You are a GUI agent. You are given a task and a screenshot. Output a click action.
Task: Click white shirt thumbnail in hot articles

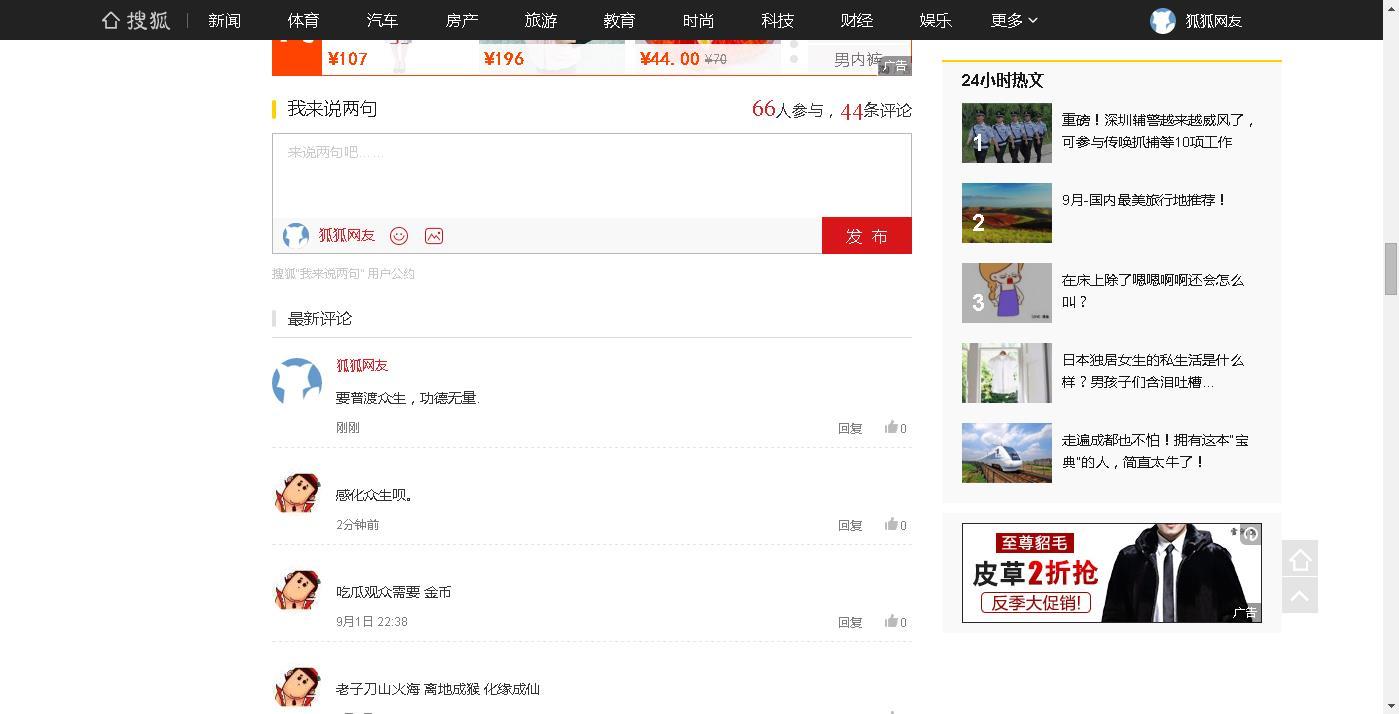coord(1006,373)
